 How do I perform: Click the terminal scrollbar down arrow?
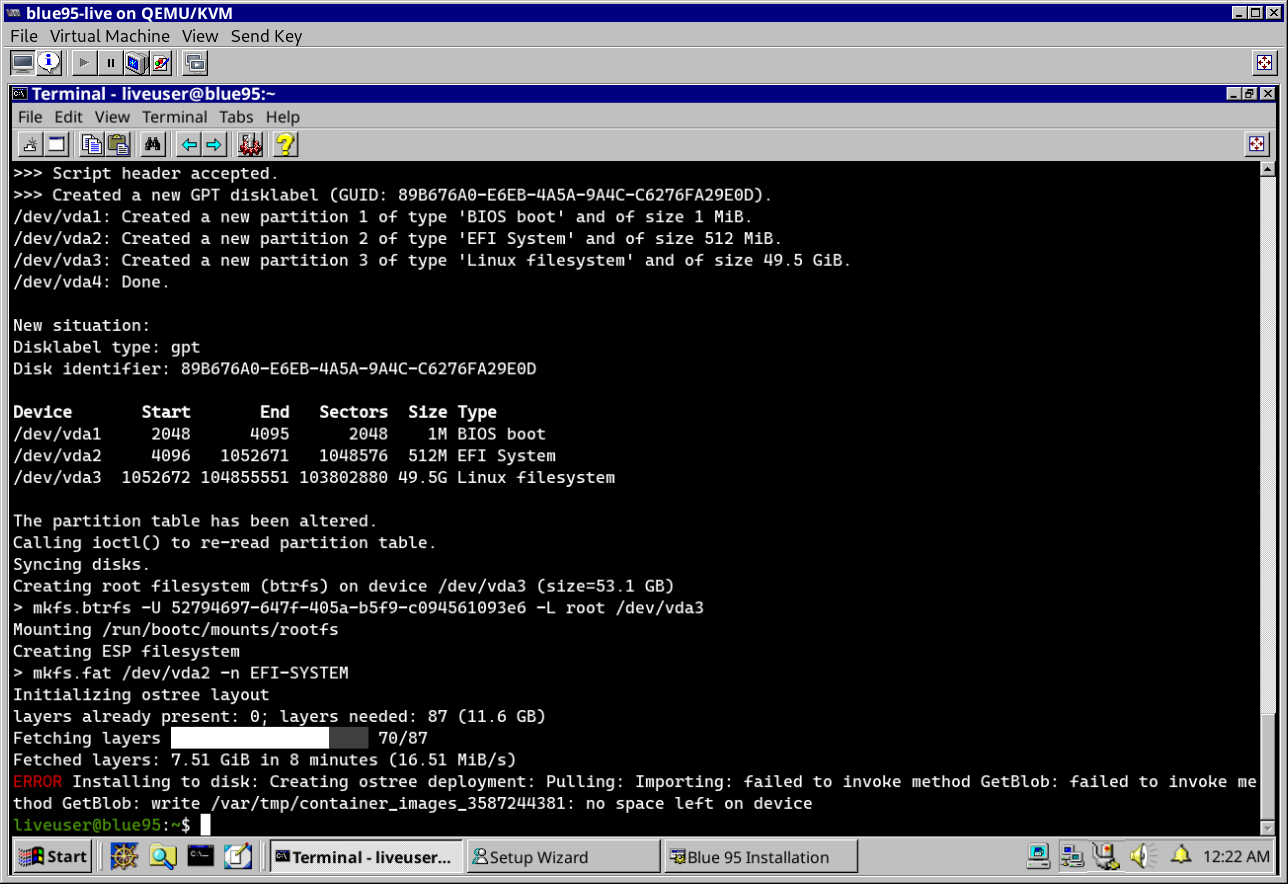(1268, 827)
